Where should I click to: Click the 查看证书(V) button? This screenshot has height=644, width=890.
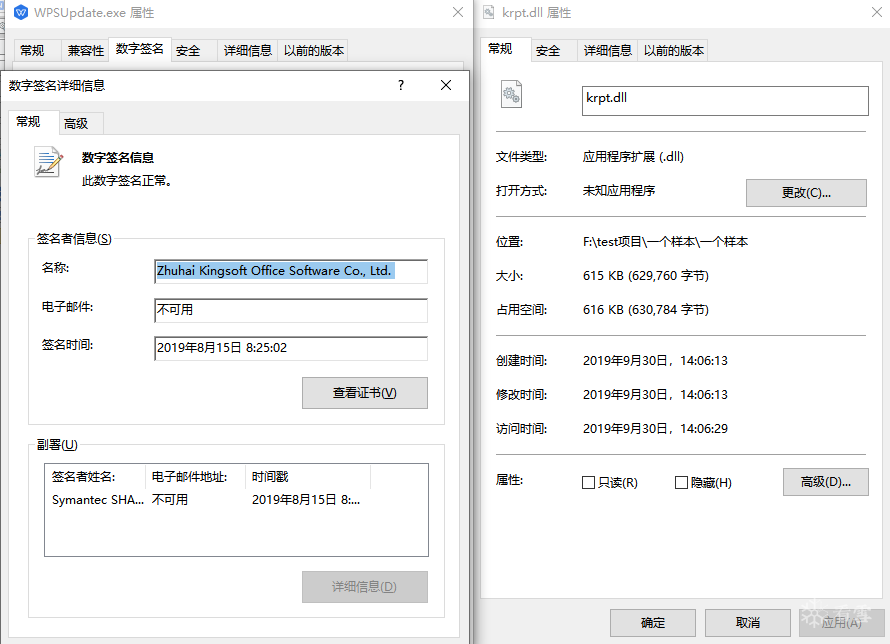(x=365, y=393)
